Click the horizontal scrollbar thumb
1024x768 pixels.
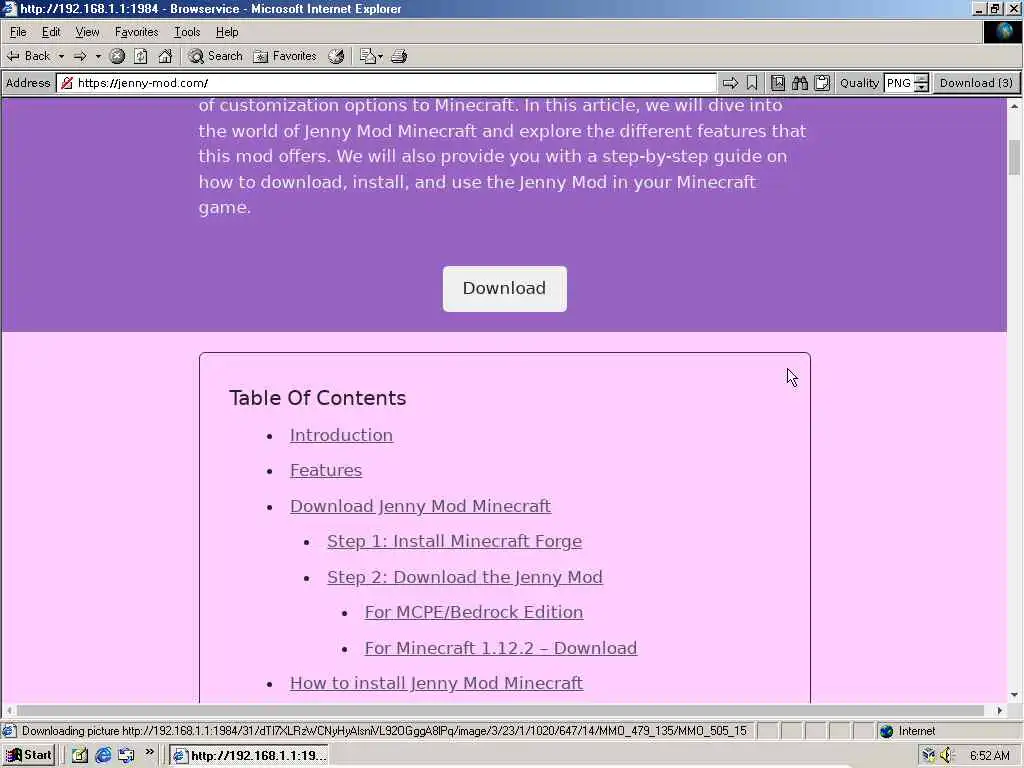[500, 710]
